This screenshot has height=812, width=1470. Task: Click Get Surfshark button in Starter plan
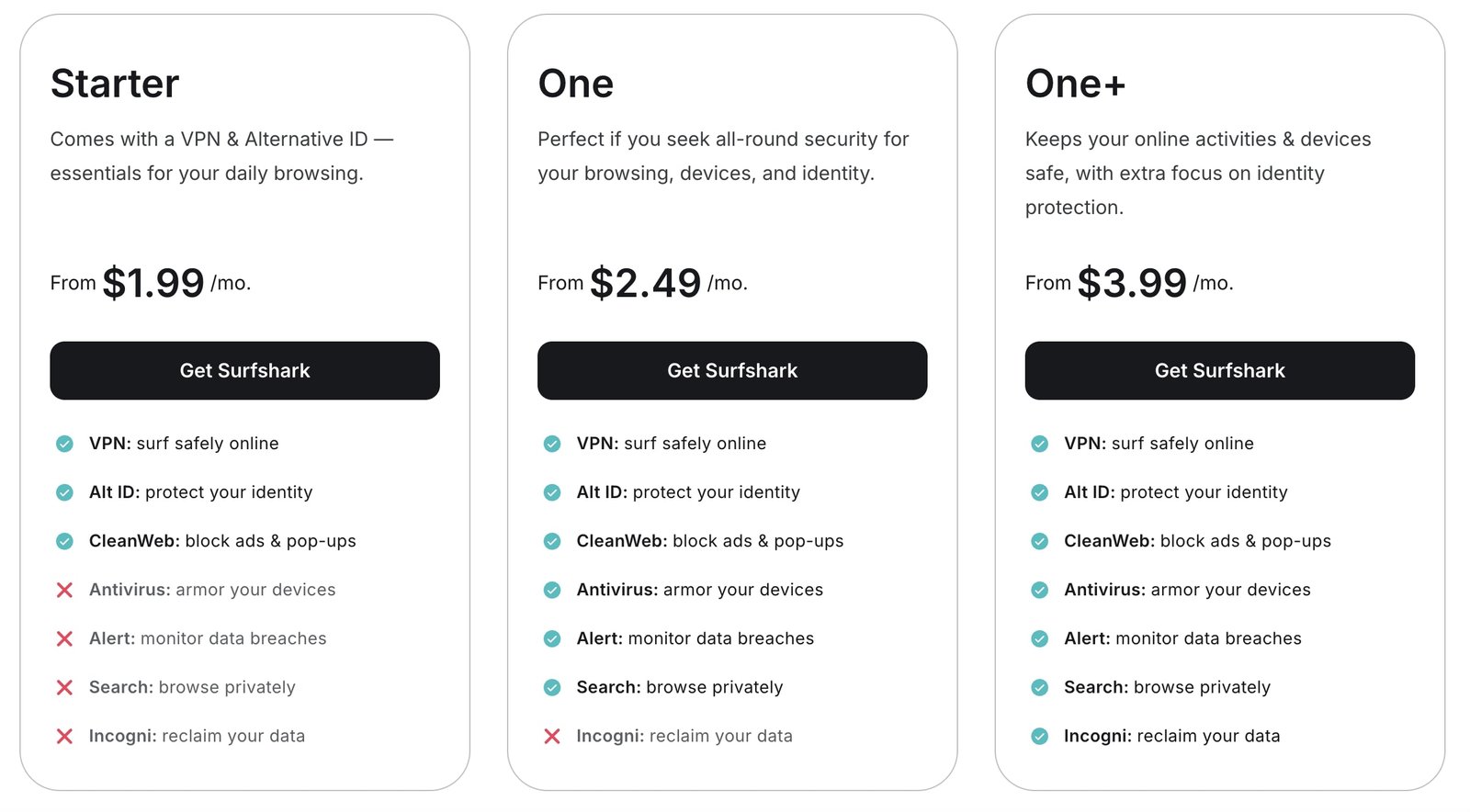(x=244, y=370)
